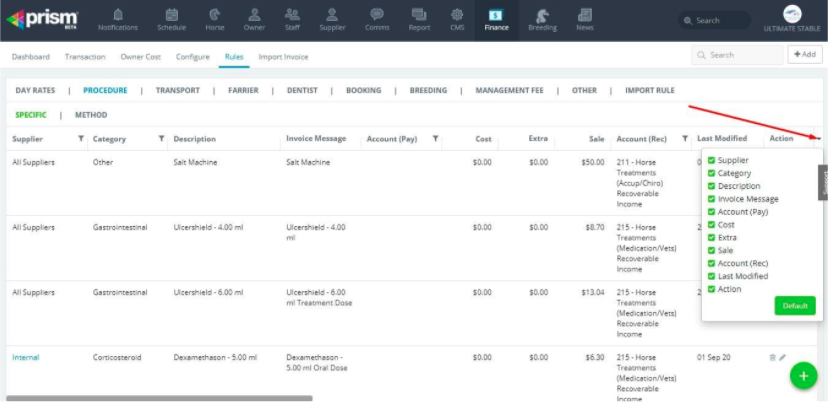Image resolution: width=830 pixels, height=402 pixels.
Task: Toggle the Last Modified column checkbox
Action: [712, 276]
